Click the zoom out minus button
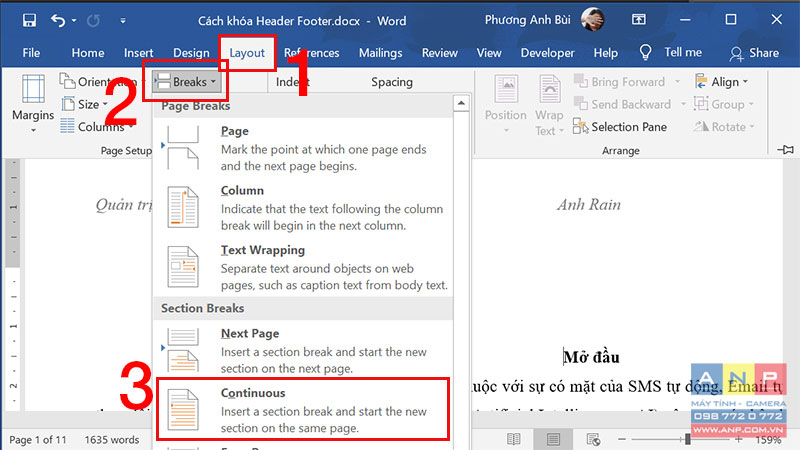The height and width of the screenshot is (450, 800). click(621, 439)
